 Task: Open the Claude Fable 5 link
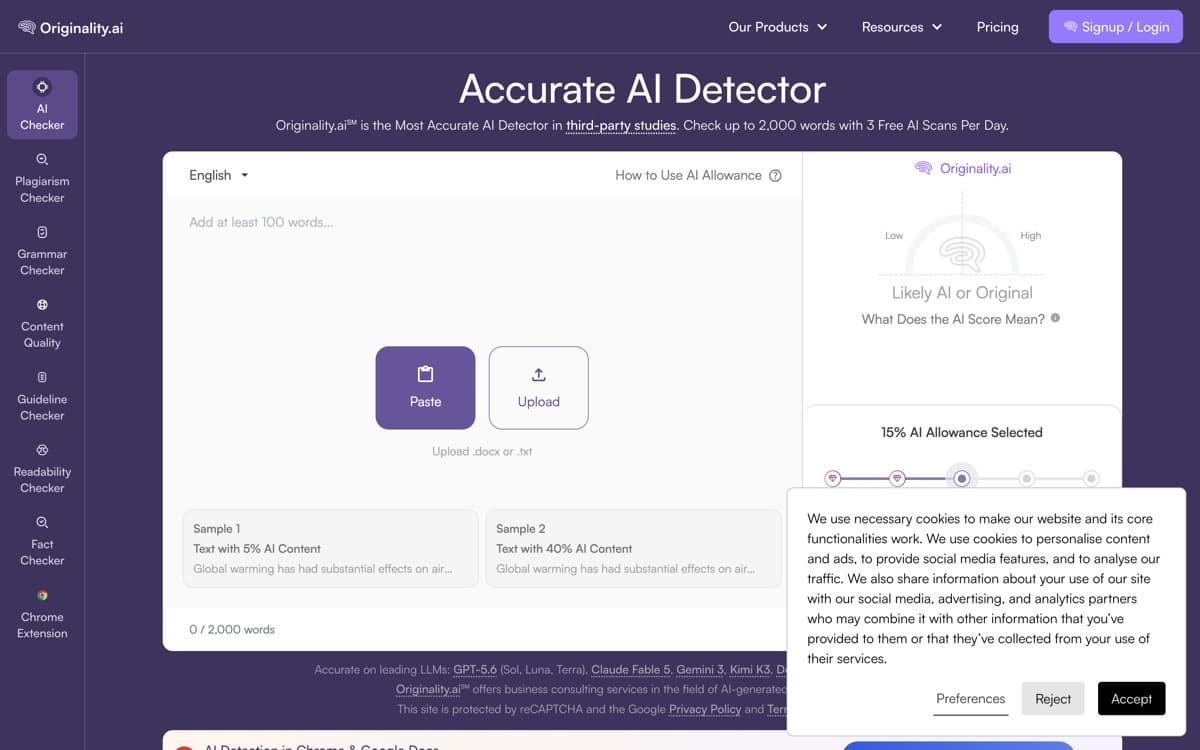pos(629,669)
